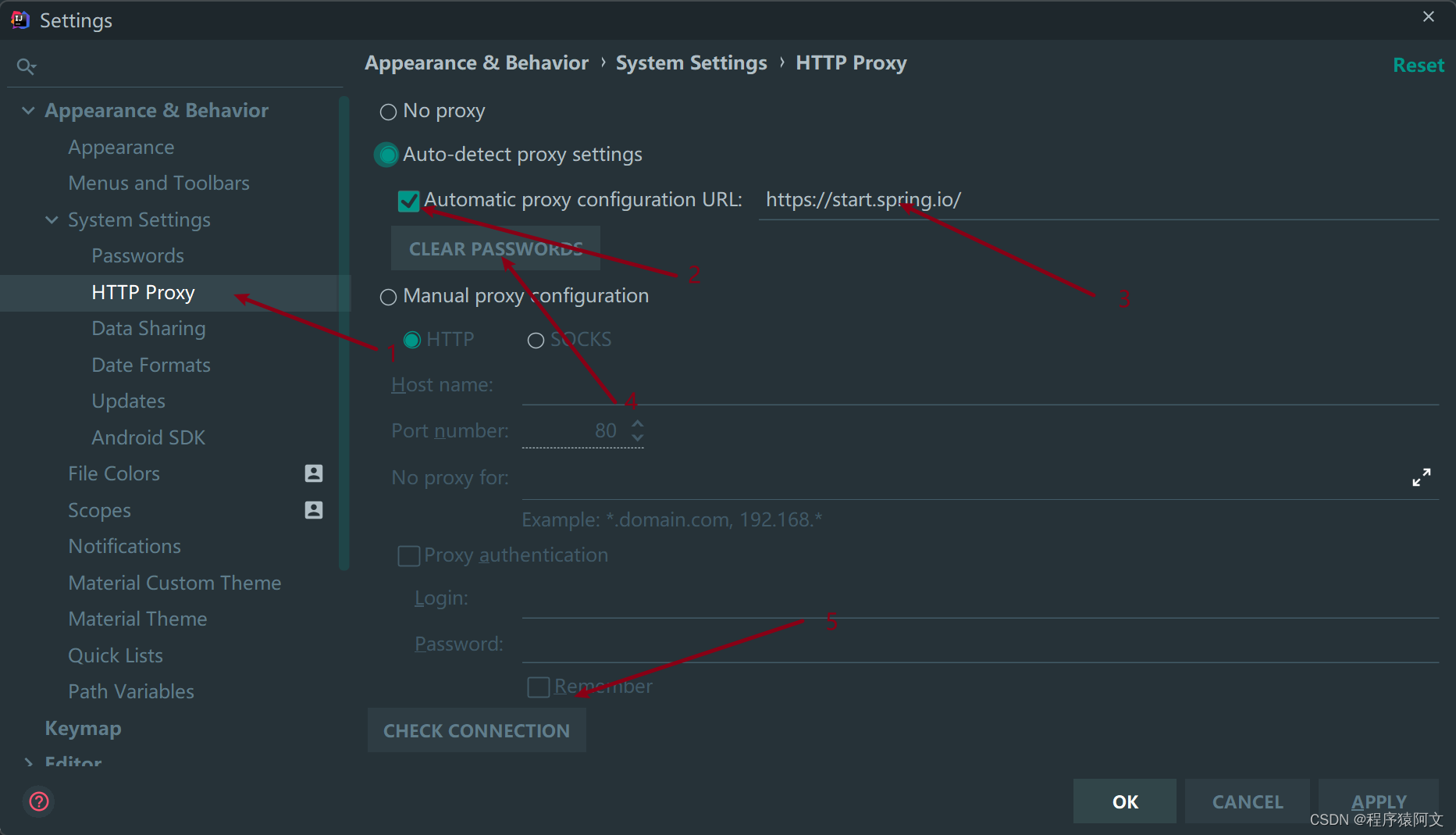Screen dimensions: 1456x835
Task: Open the Keymap settings page
Action: tap(83, 728)
